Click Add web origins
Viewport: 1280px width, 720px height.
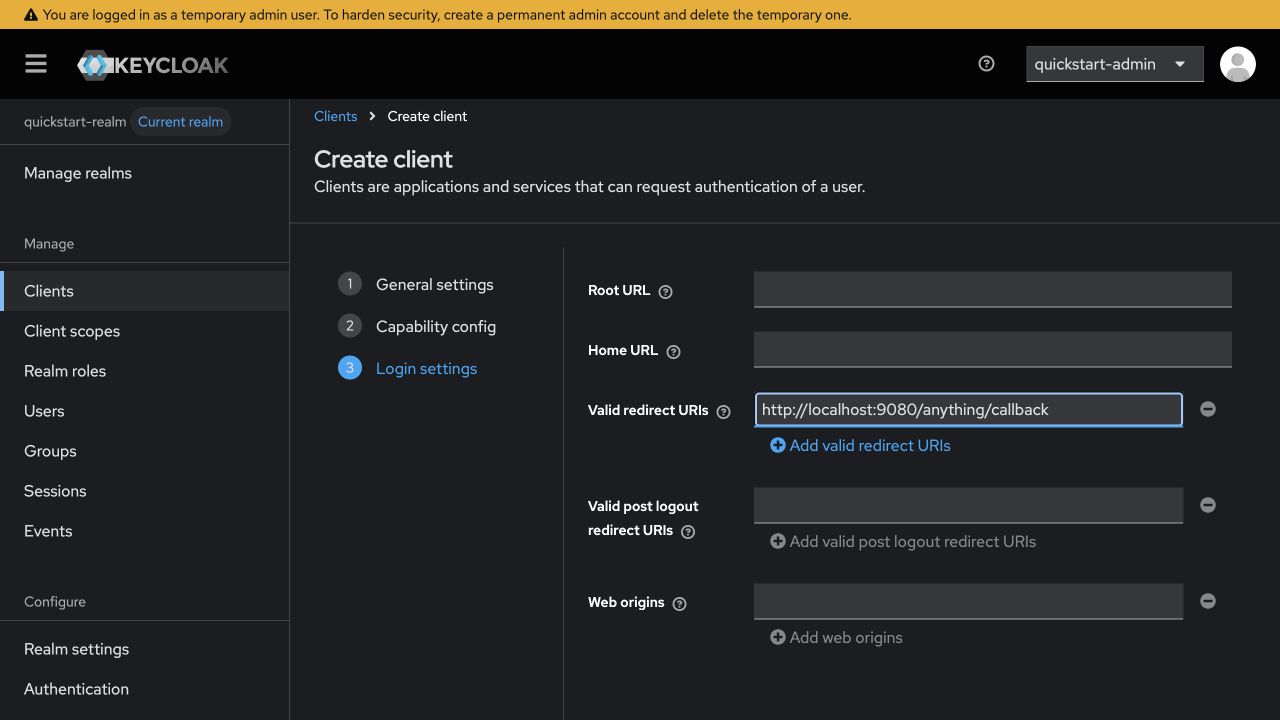click(x=836, y=637)
